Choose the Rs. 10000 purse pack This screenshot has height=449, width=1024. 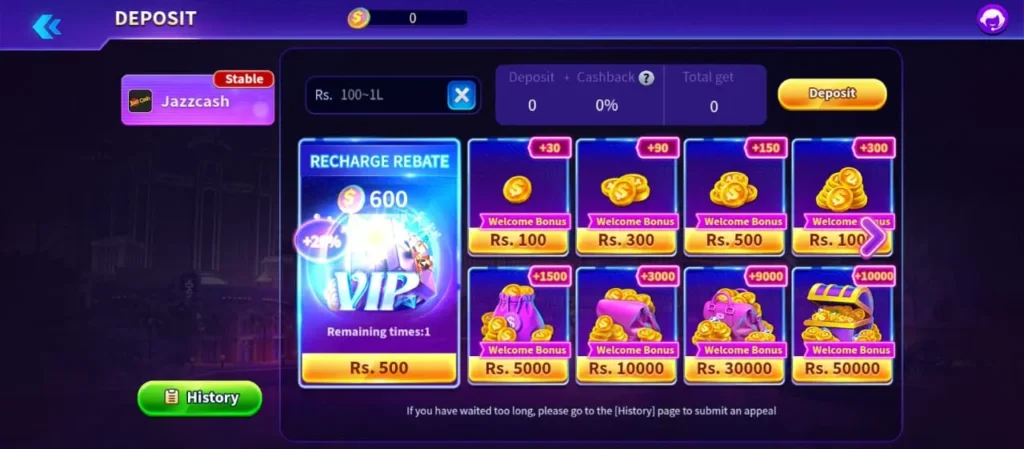[x=626, y=325]
